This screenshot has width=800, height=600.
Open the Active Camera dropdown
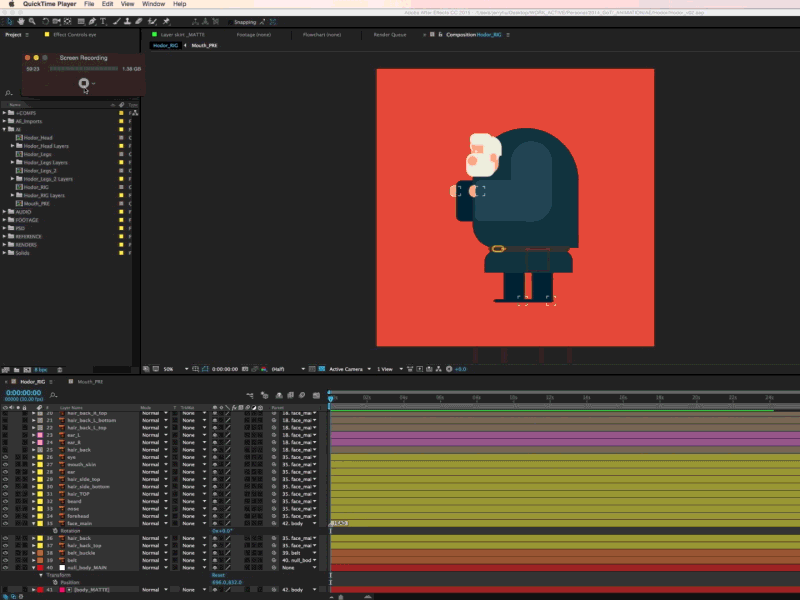[349, 369]
